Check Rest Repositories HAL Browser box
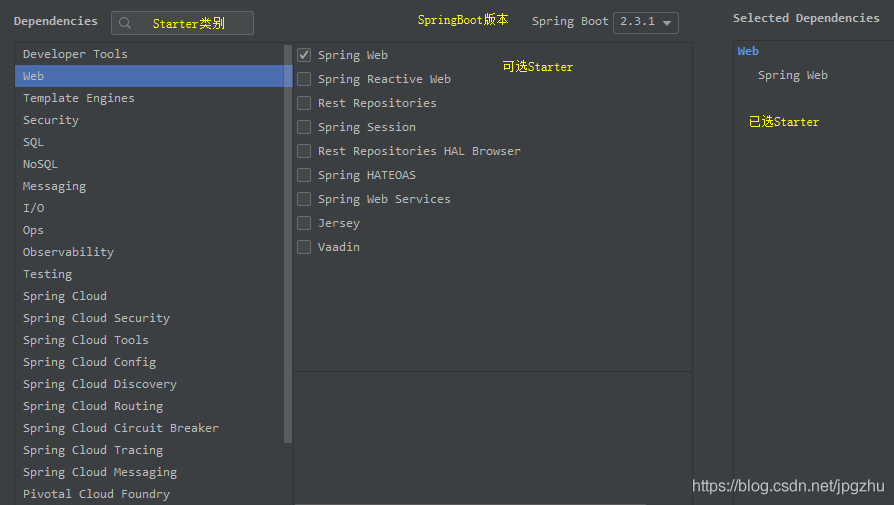894x505 pixels. click(x=304, y=151)
